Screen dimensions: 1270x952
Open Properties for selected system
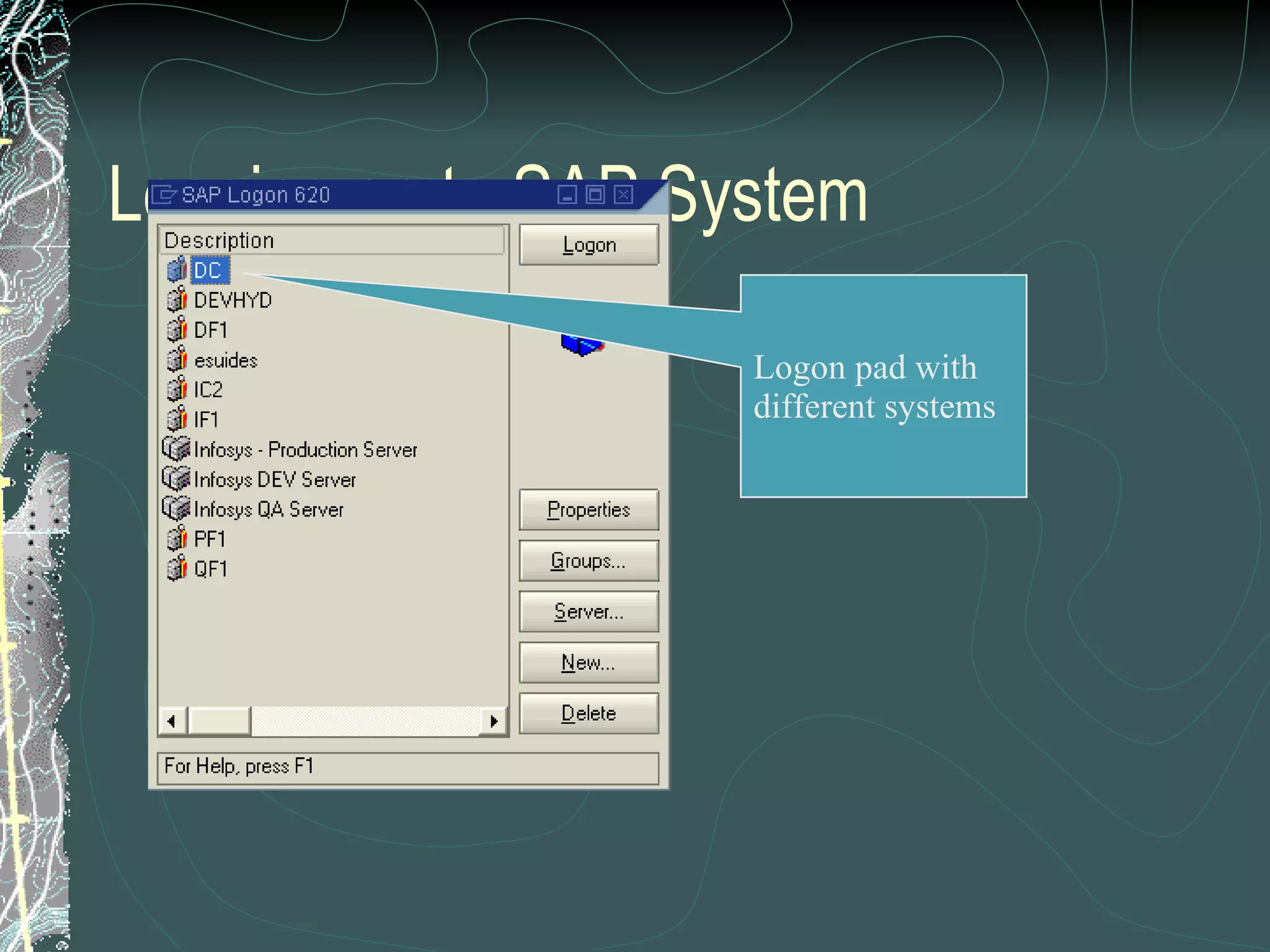point(589,509)
